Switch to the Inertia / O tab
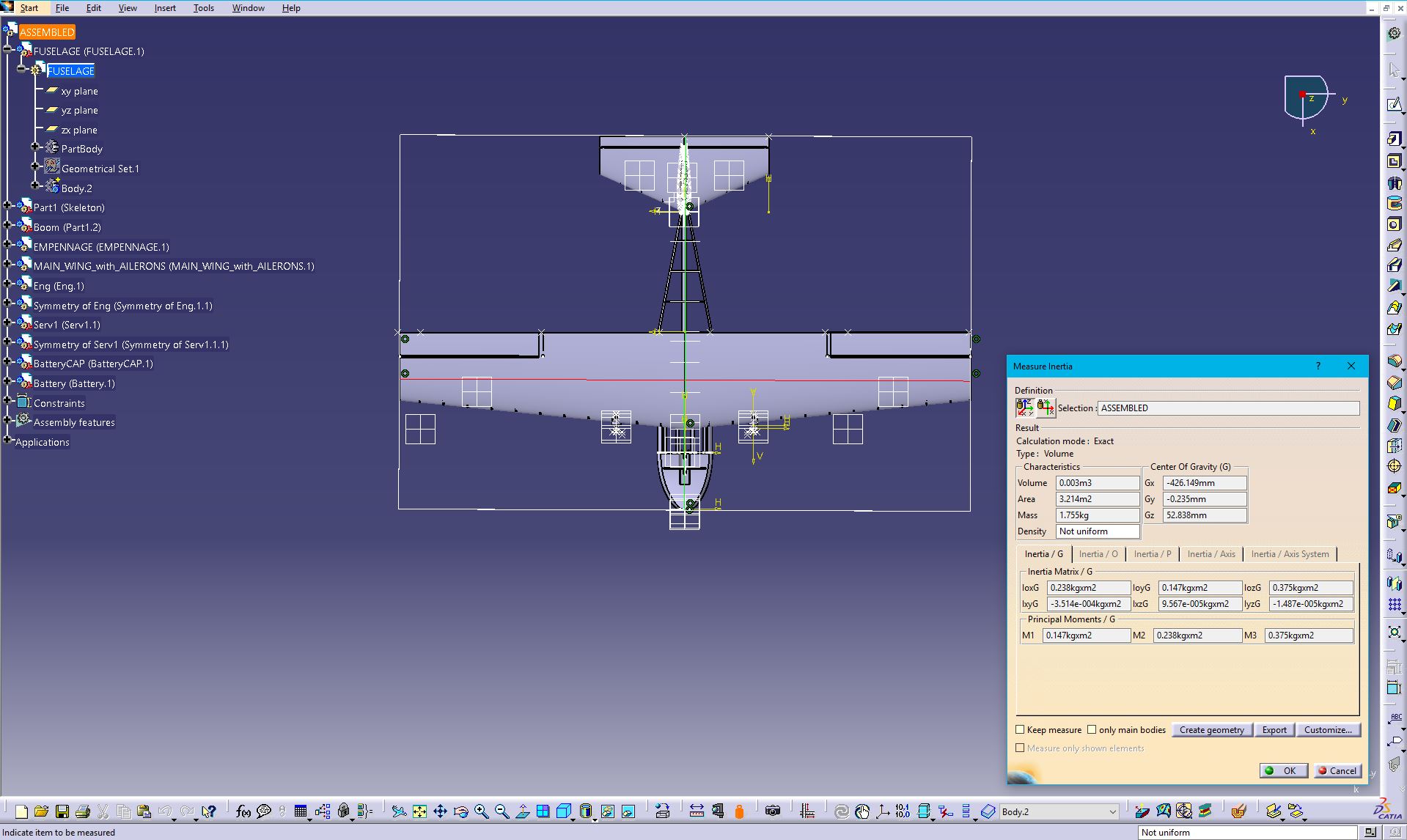Image resolution: width=1407 pixels, height=840 pixels. [1098, 554]
